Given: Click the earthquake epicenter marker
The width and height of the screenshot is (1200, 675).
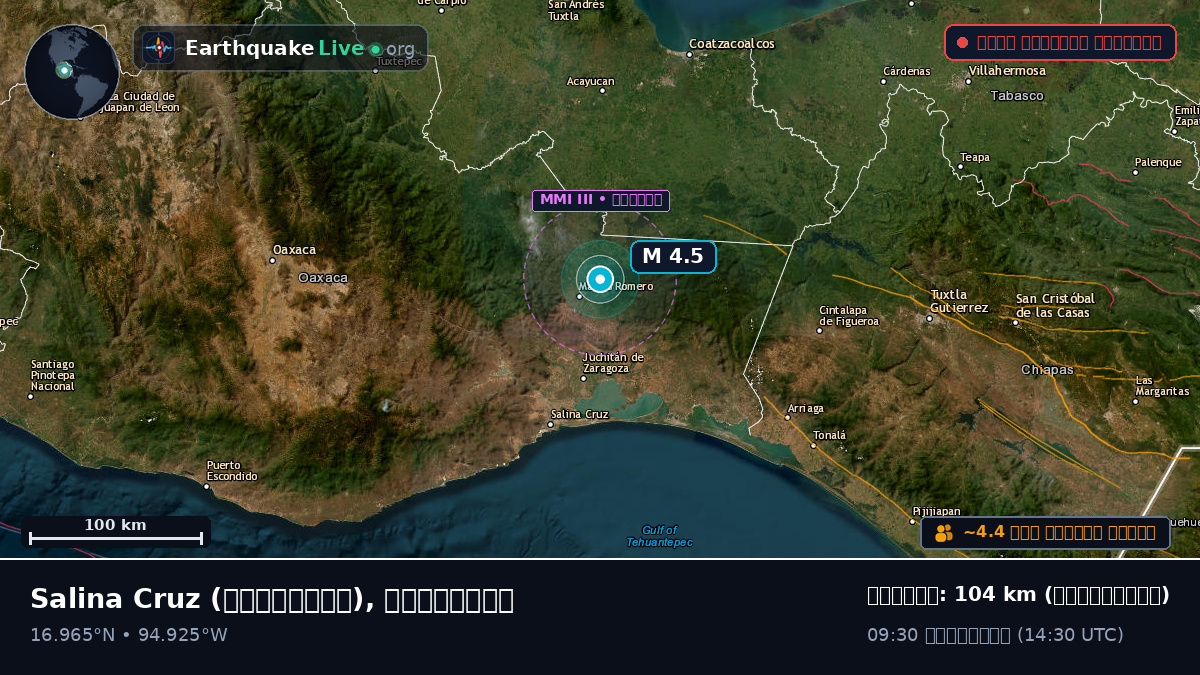Looking at the screenshot, I should pyautogui.click(x=600, y=279).
